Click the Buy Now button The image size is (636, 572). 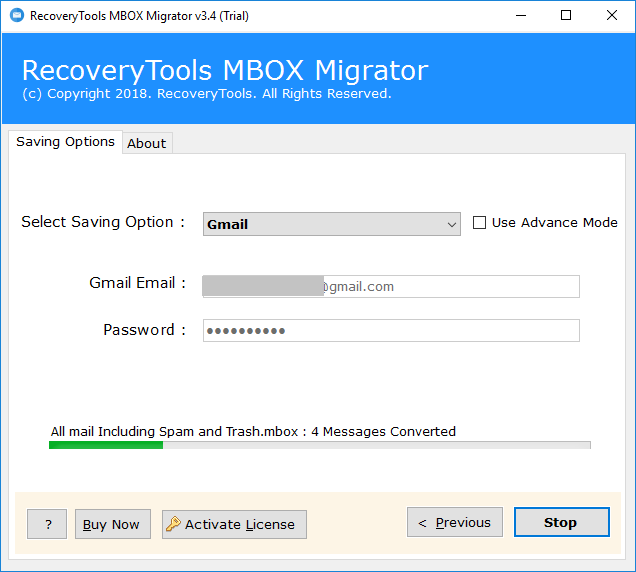tap(113, 524)
